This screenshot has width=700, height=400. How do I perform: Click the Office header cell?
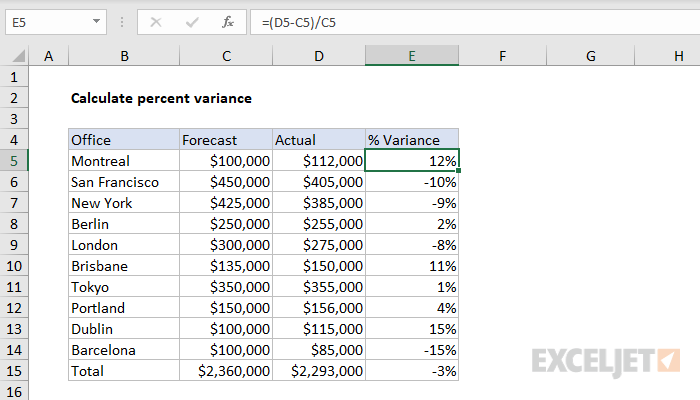point(123,140)
